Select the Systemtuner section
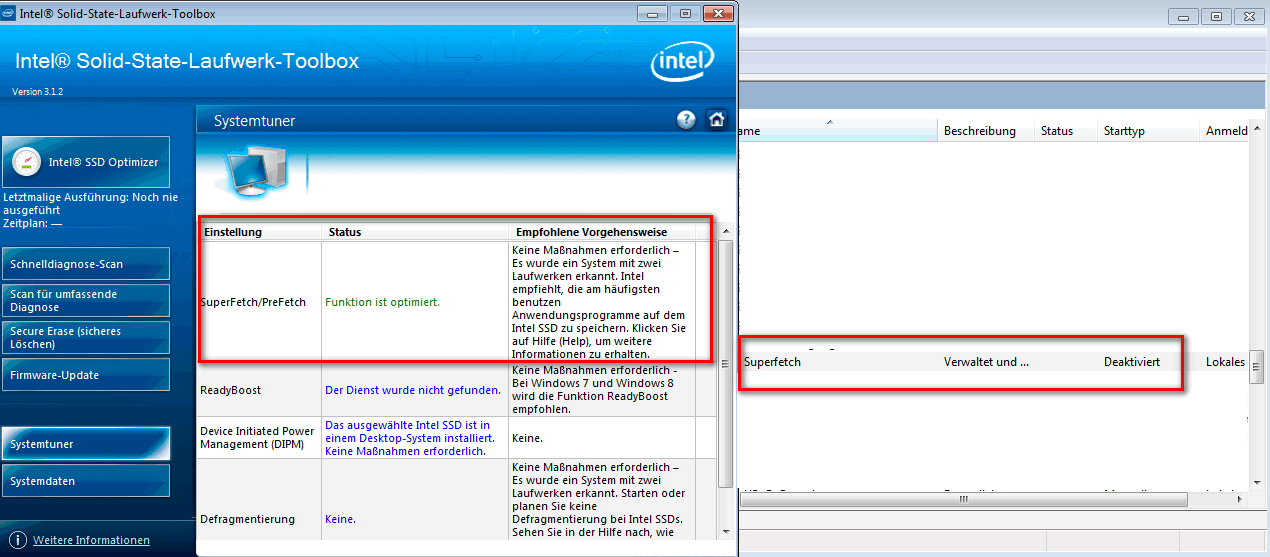Image resolution: width=1270 pixels, height=557 pixels. pyautogui.click(x=85, y=444)
